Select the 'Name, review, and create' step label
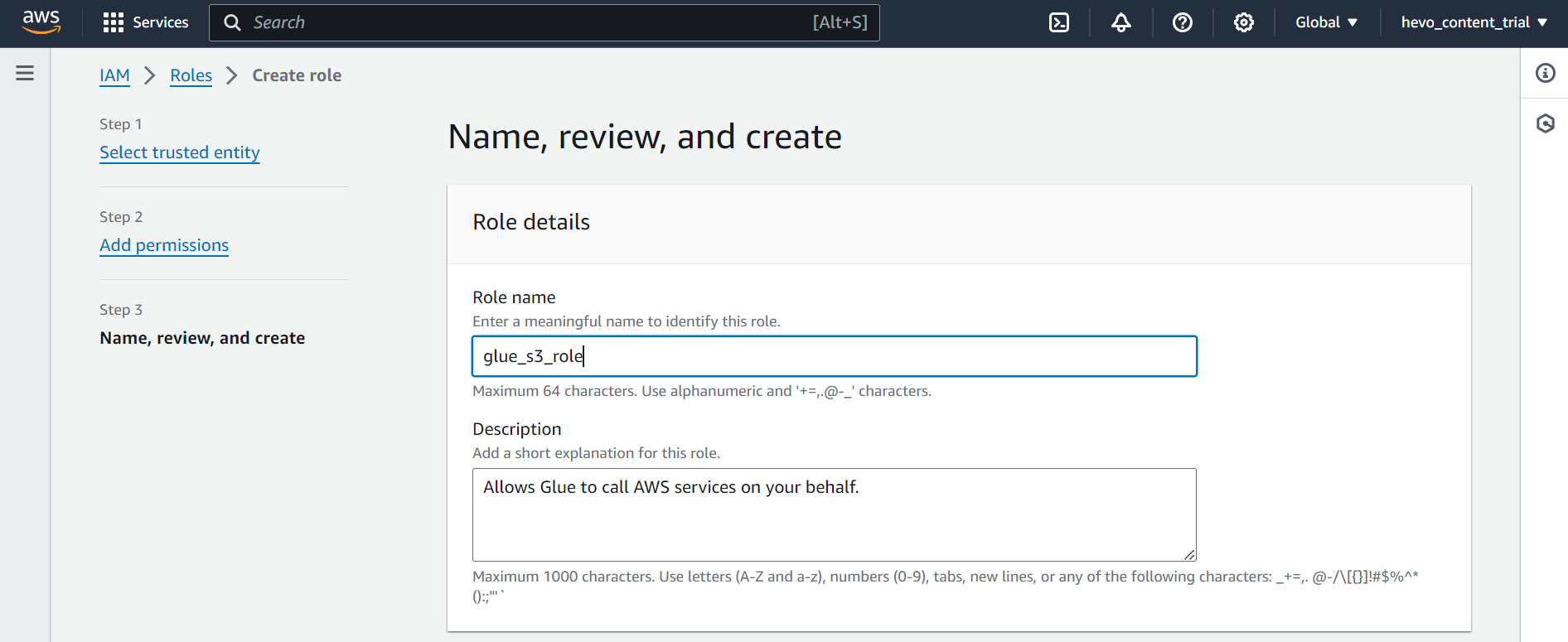Screen dimensions: 1568x642 point(202,338)
